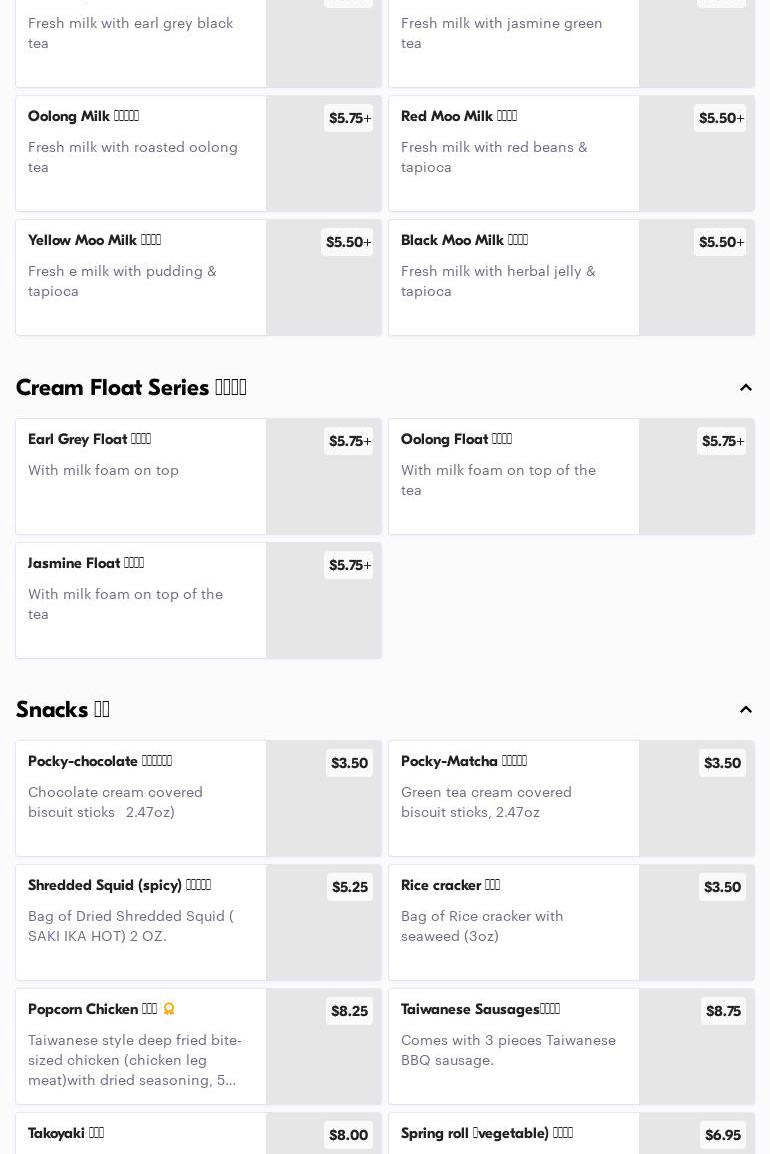Open the Shredded Squid (spicy) item
The width and height of the screenshot is (770, 1154).
pyautogui.click(x=141, y=922)
